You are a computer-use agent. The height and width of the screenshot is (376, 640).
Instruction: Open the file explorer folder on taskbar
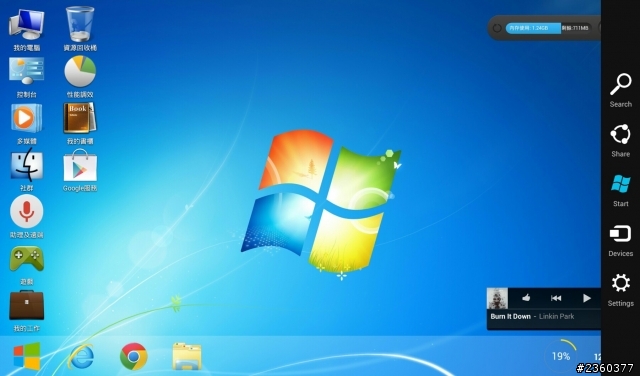[x=187, y=356]
